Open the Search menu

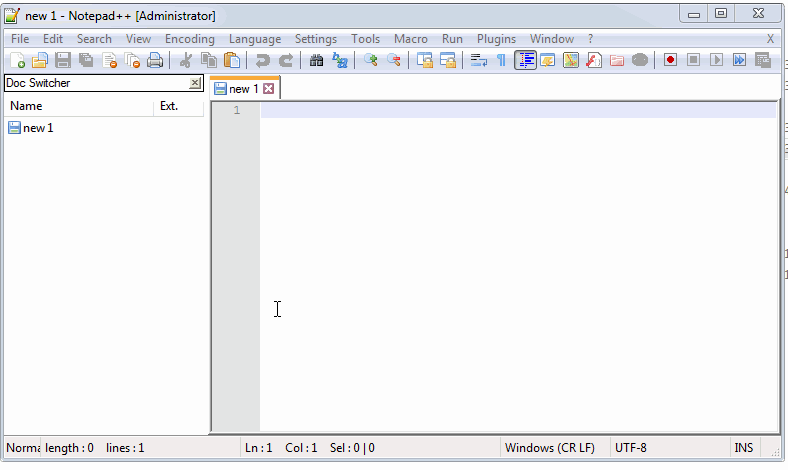pyautogui.click(x=94, y=39)
